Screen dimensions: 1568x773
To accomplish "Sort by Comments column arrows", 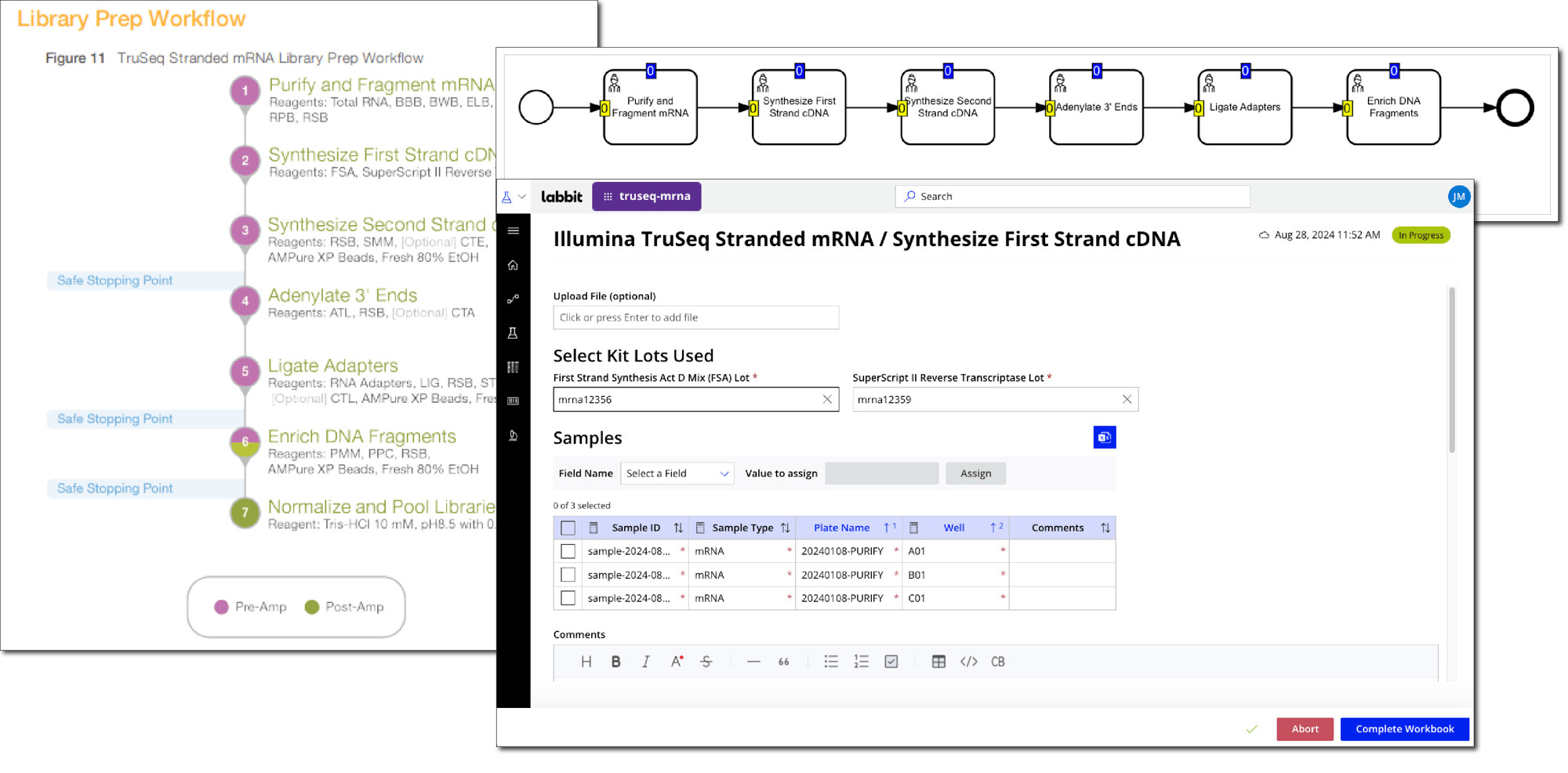I will [1105, 528].
